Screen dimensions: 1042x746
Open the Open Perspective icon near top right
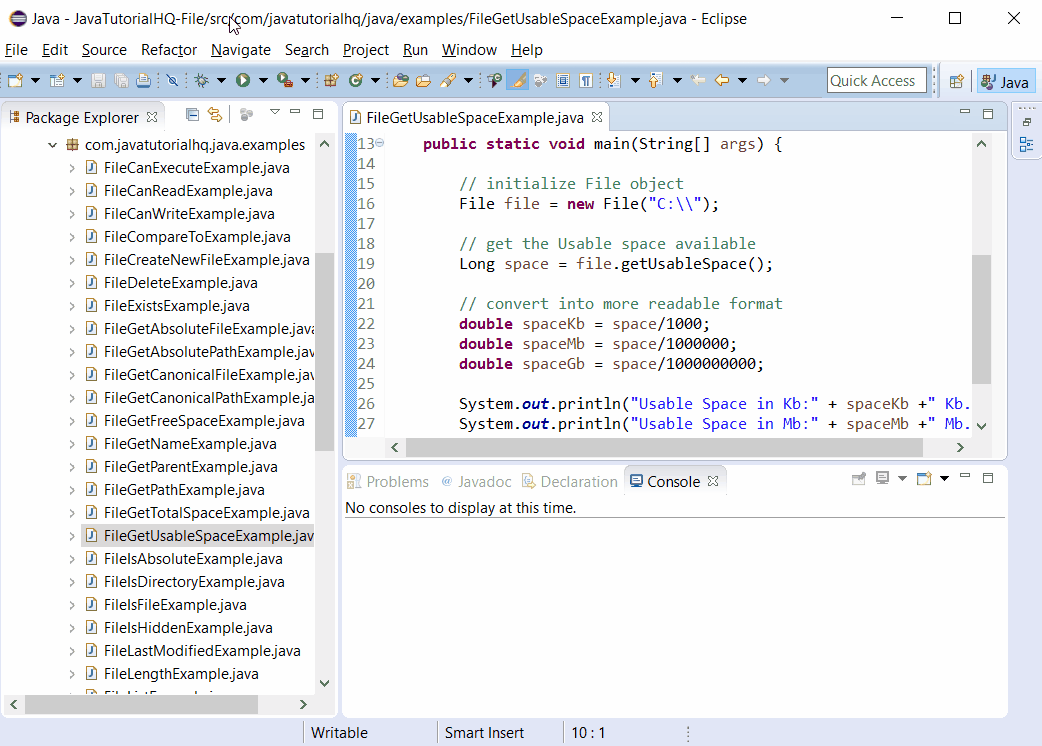pos(957,80)
